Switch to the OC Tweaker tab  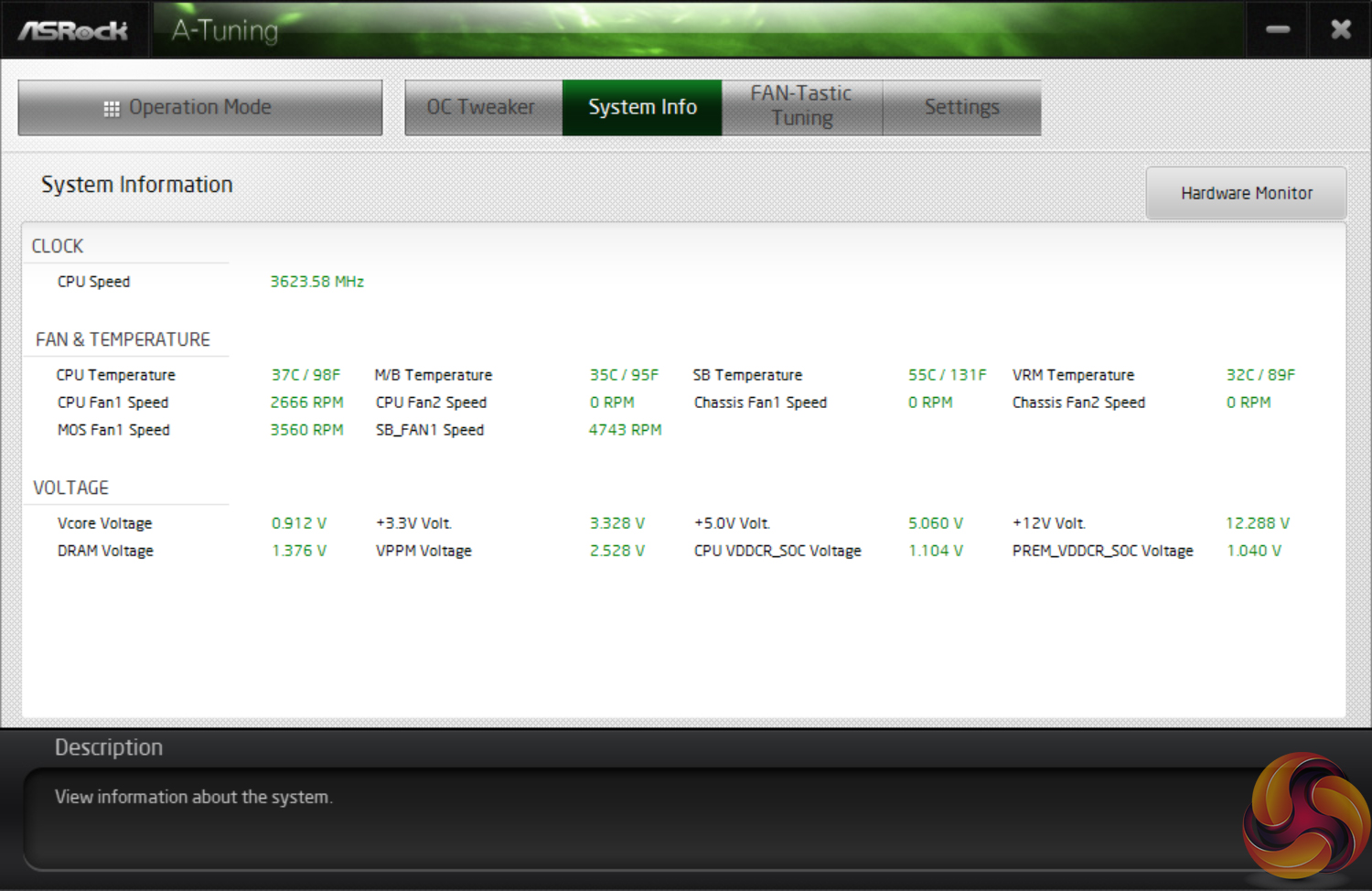(x=483, y=107)
